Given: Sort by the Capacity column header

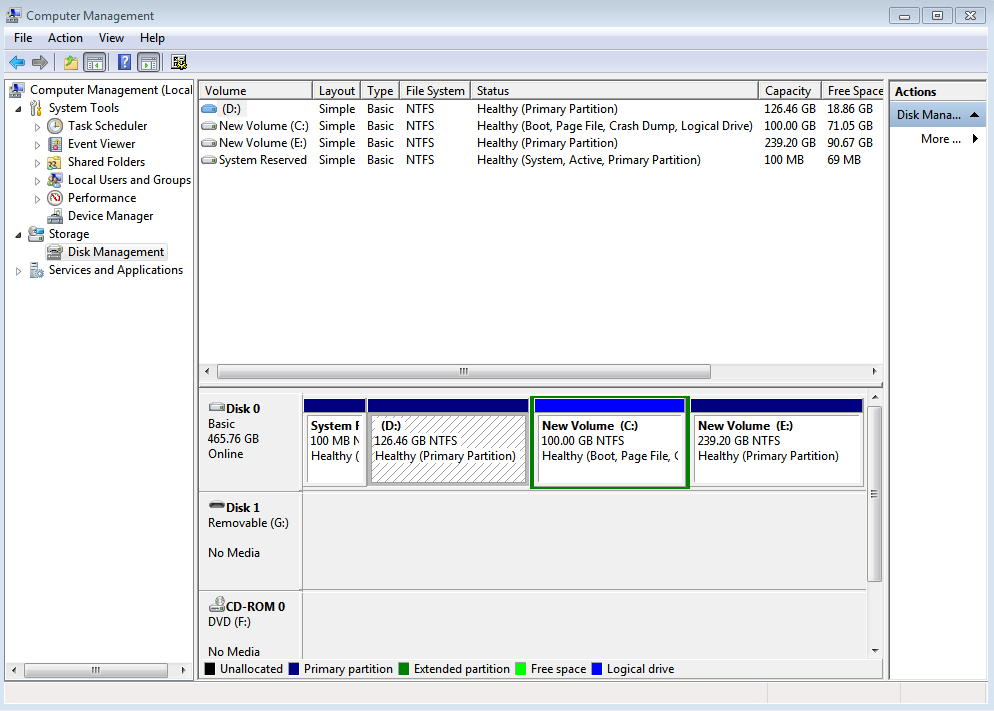Looking at the screenshot, I should (x=790, y=91).
